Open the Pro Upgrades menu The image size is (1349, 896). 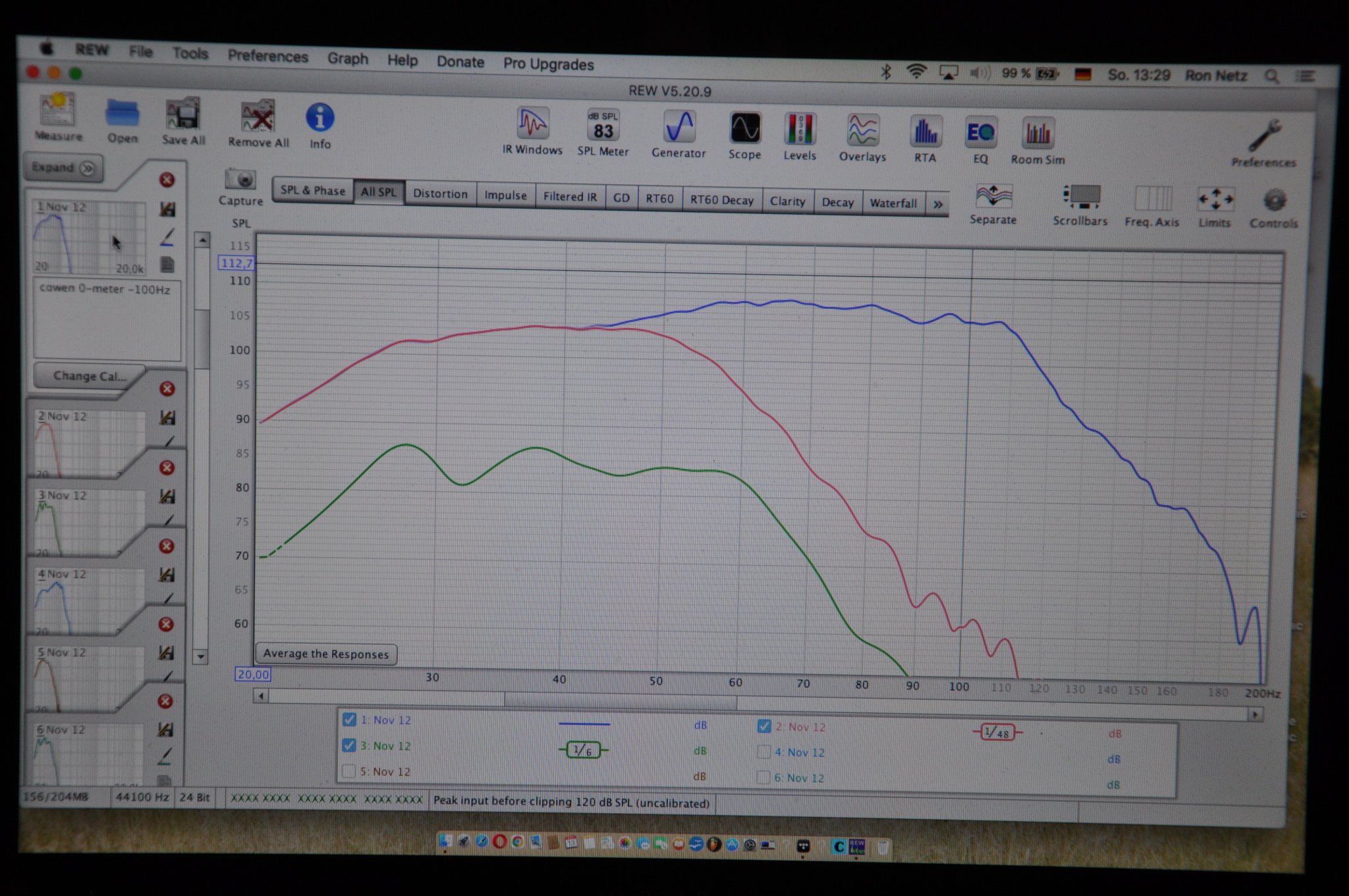point(549,64)
